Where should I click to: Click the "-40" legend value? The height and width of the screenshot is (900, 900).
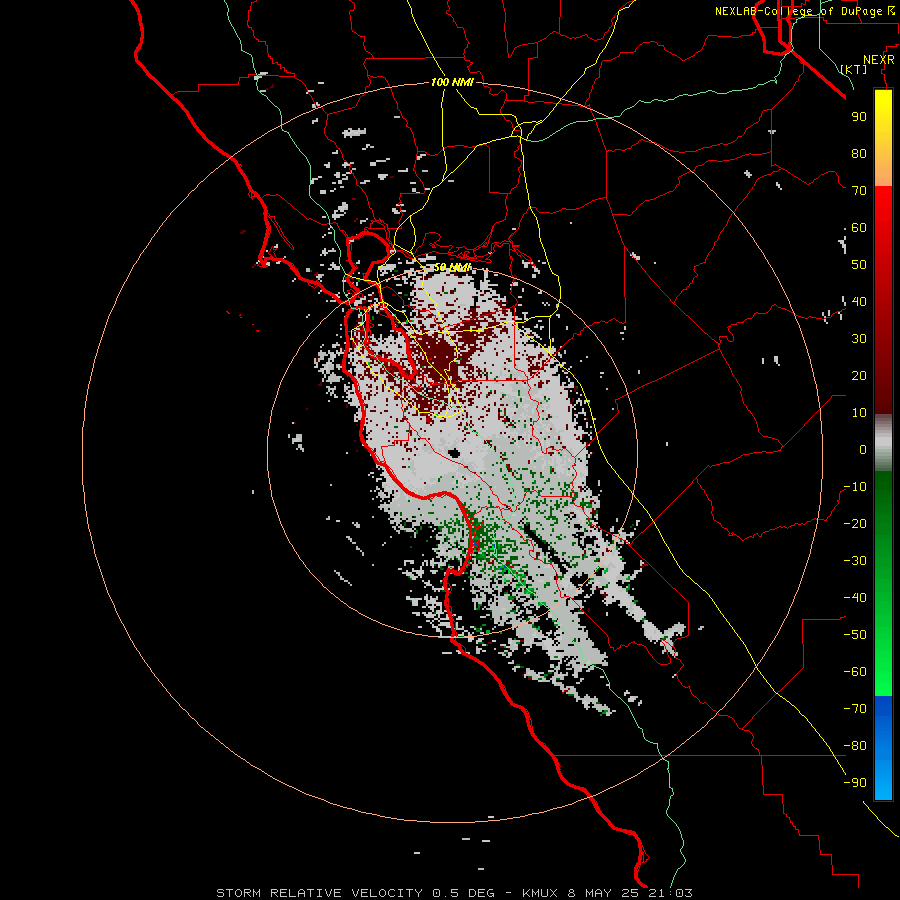tap(855, 598)
